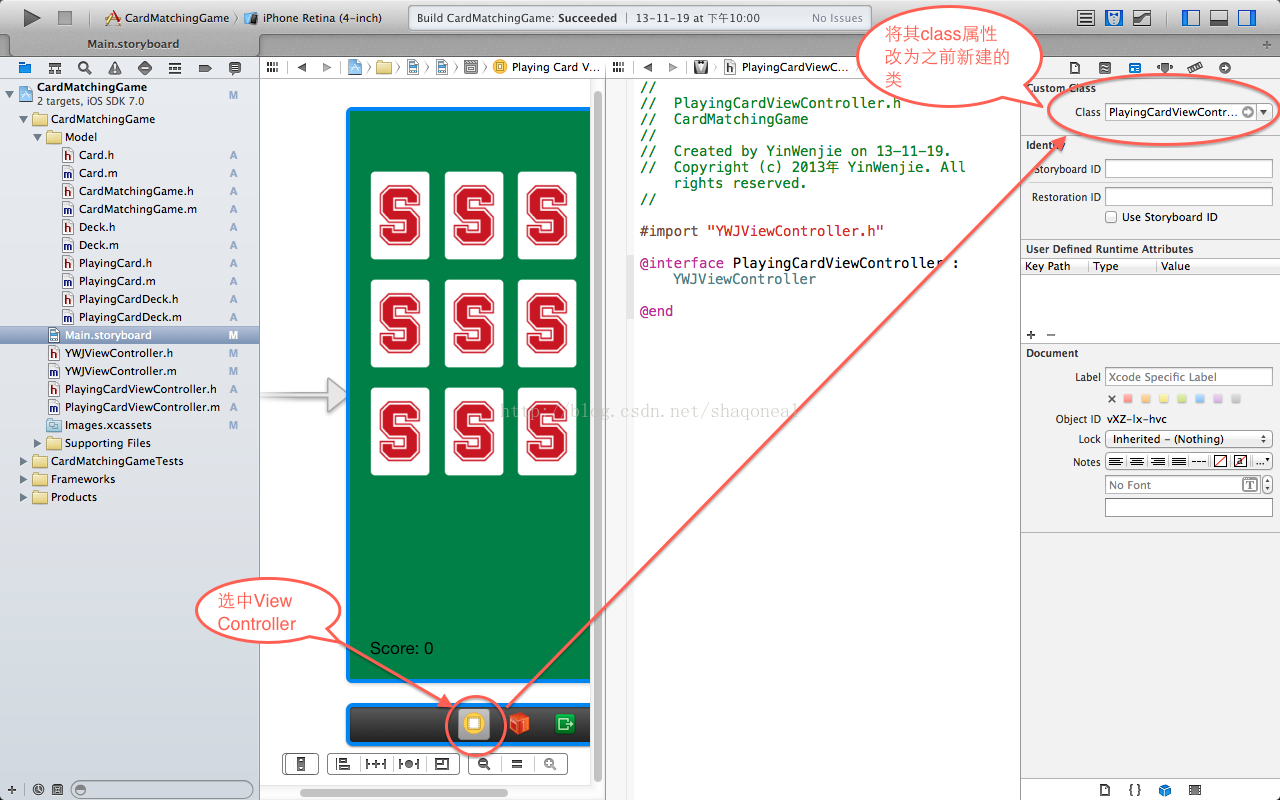Open the notes more-options ellipsis dropdown
The height and width of the screenshot is (800, 1280).
tap(1263, 461)
